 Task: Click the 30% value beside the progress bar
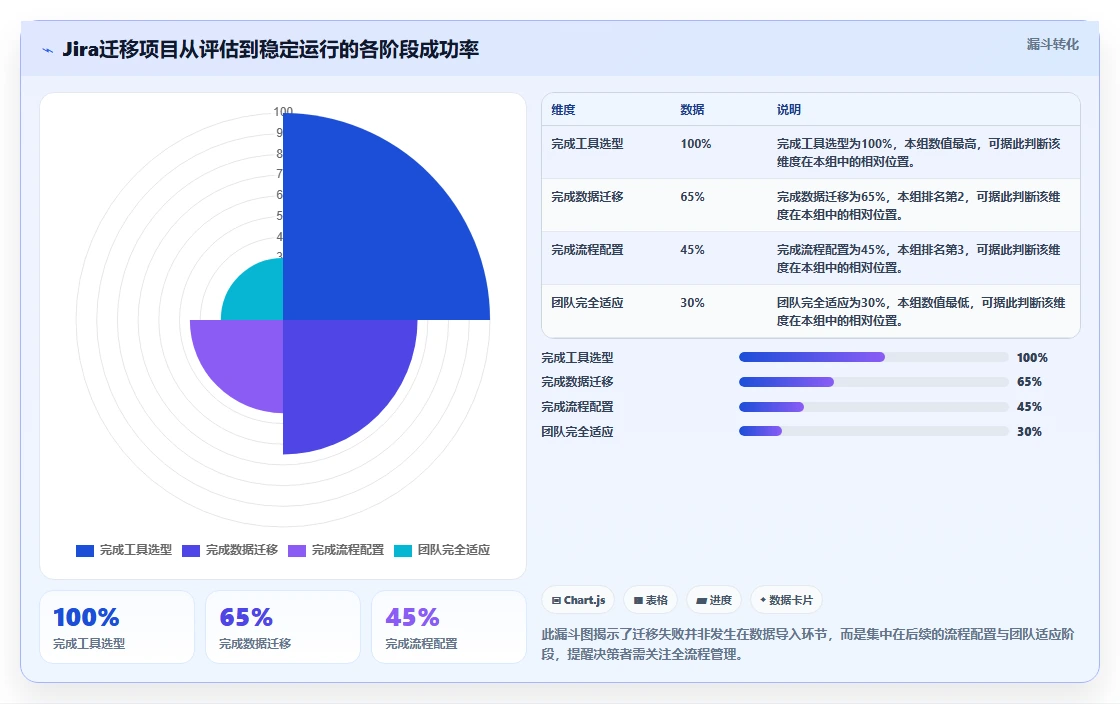click(x=1029, y=432)
